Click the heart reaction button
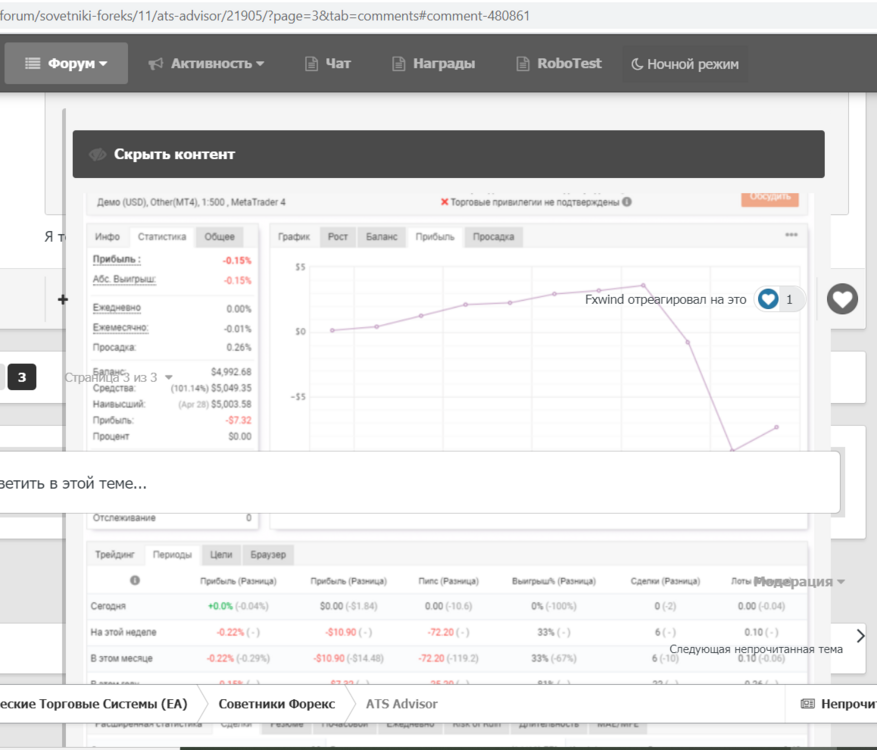This screenshot has width=877, height=750. click(842, 299)
